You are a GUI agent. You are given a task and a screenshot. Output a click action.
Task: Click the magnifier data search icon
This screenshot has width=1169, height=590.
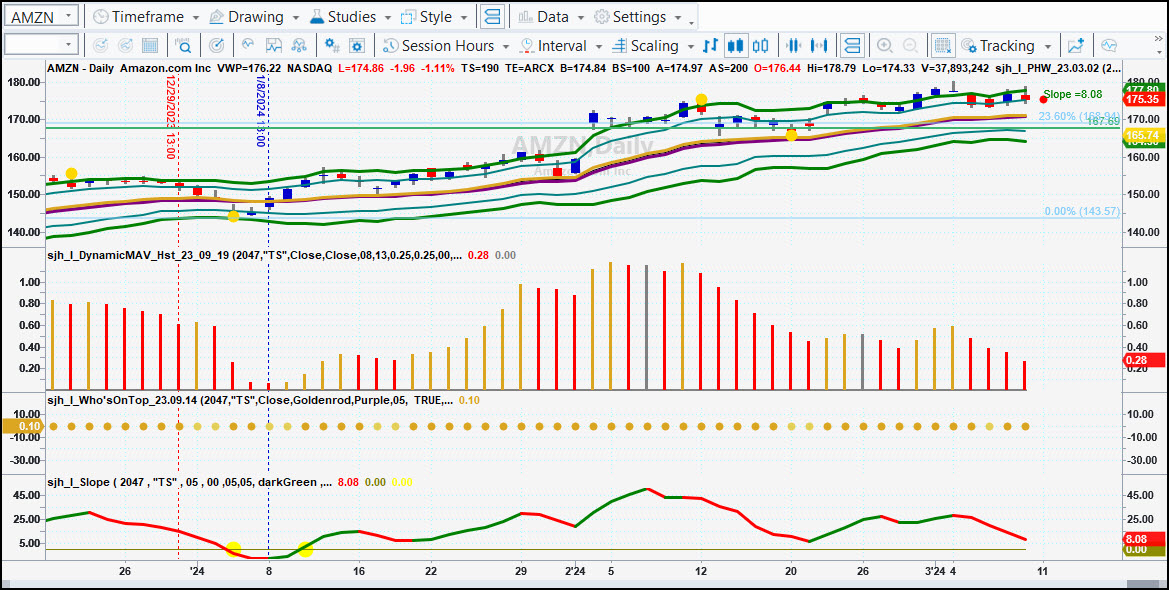183,46
